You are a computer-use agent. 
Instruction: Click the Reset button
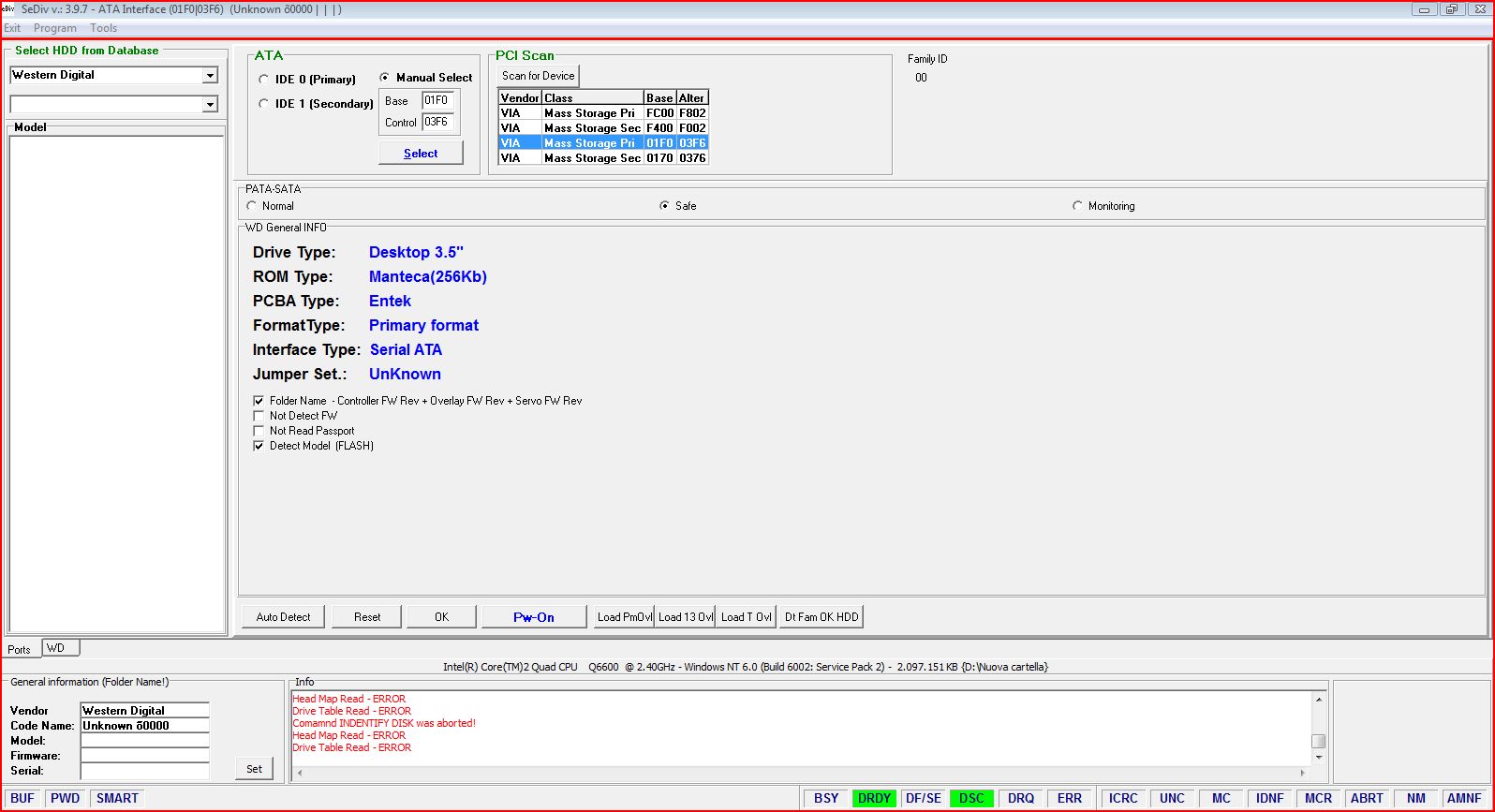pos(367,617)
